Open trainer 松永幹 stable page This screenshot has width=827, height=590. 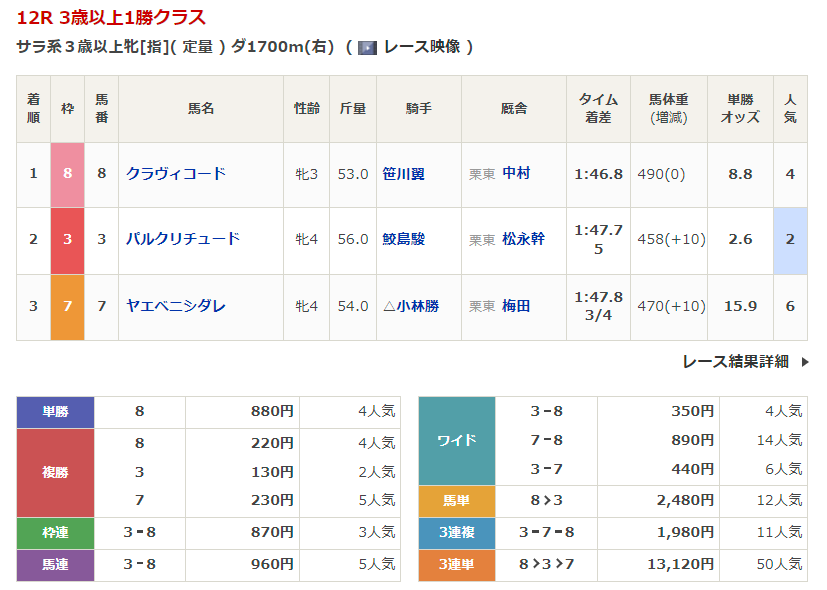pos(523,239)
